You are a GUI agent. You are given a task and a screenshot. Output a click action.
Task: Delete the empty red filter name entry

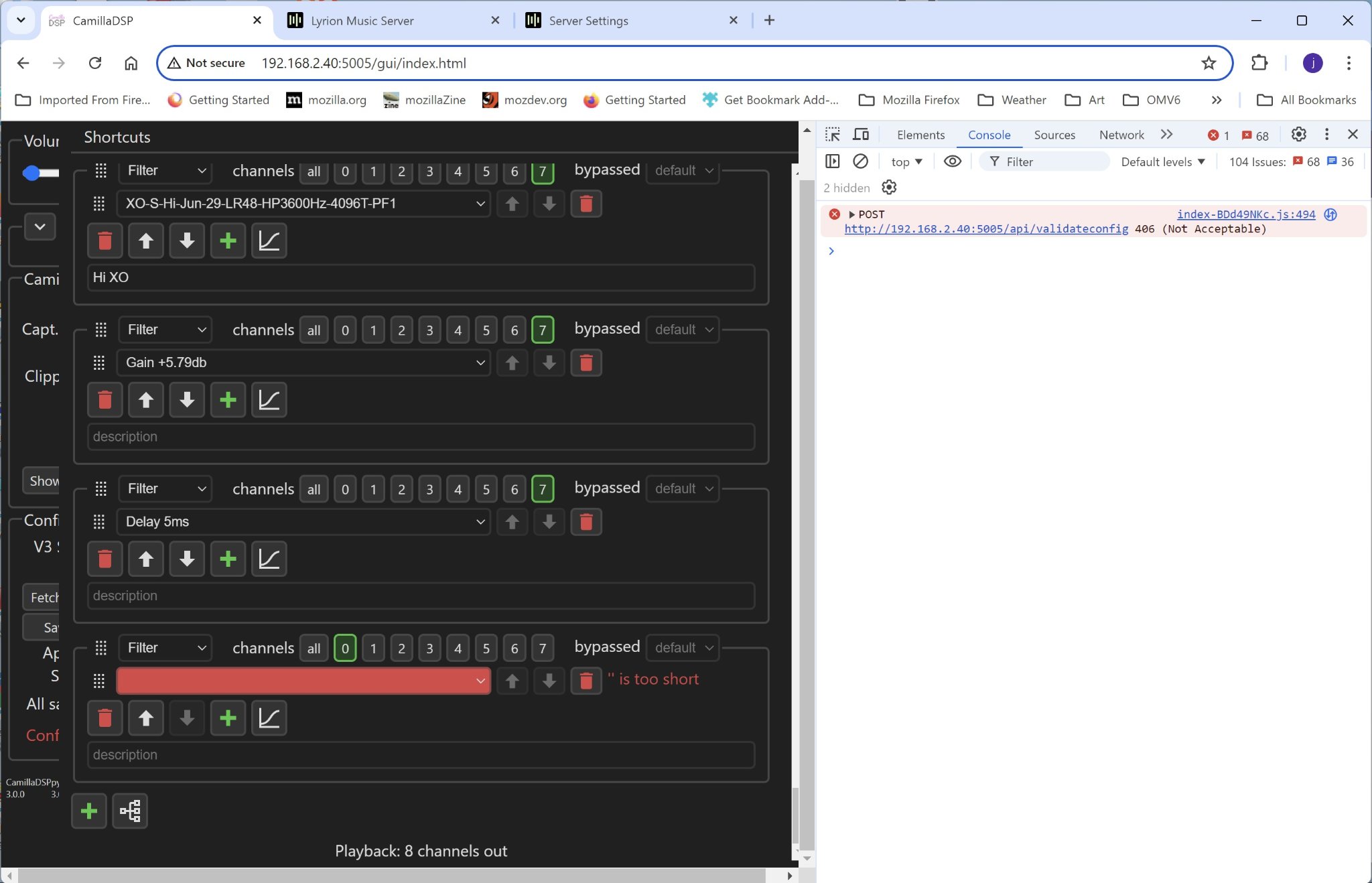click(586, 681)
